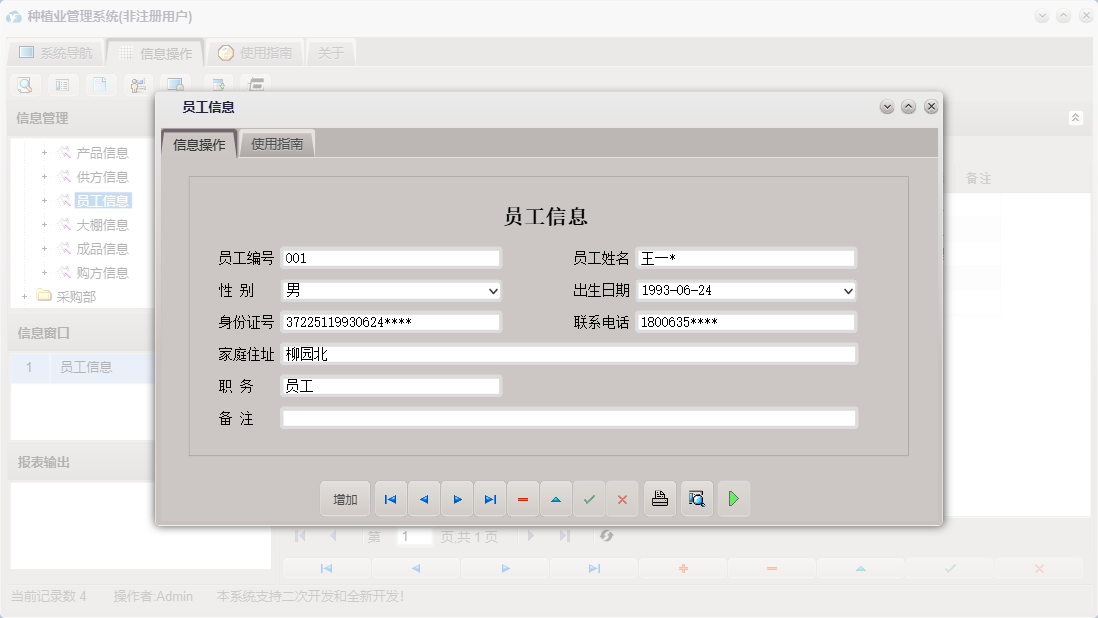Image resolution: width=1098 pixels, height=618 pixels.
Task: Cancel editing with the red X icon
Action: click(x=622, y=498)
